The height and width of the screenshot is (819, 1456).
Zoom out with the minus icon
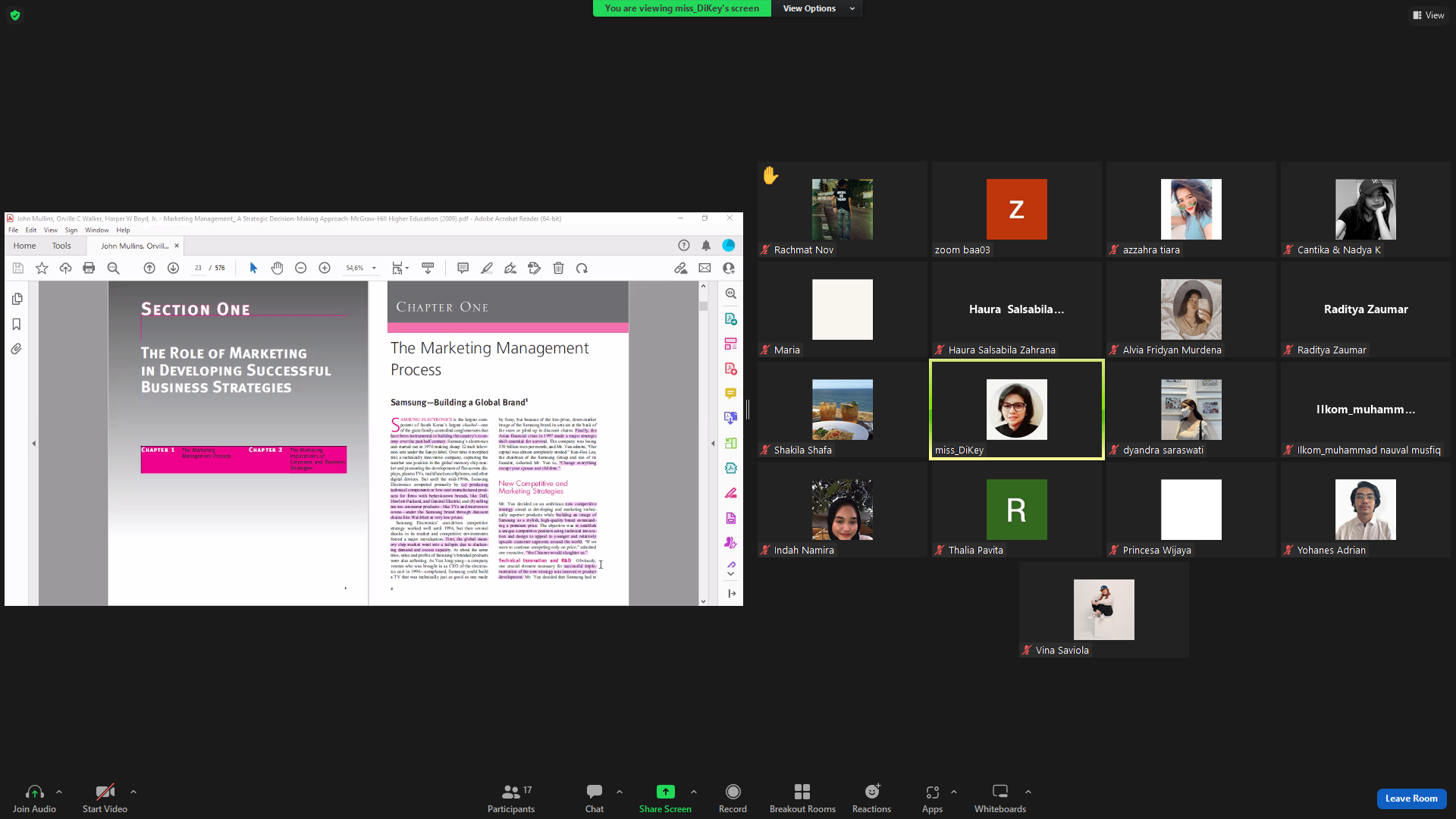(300, 268)
